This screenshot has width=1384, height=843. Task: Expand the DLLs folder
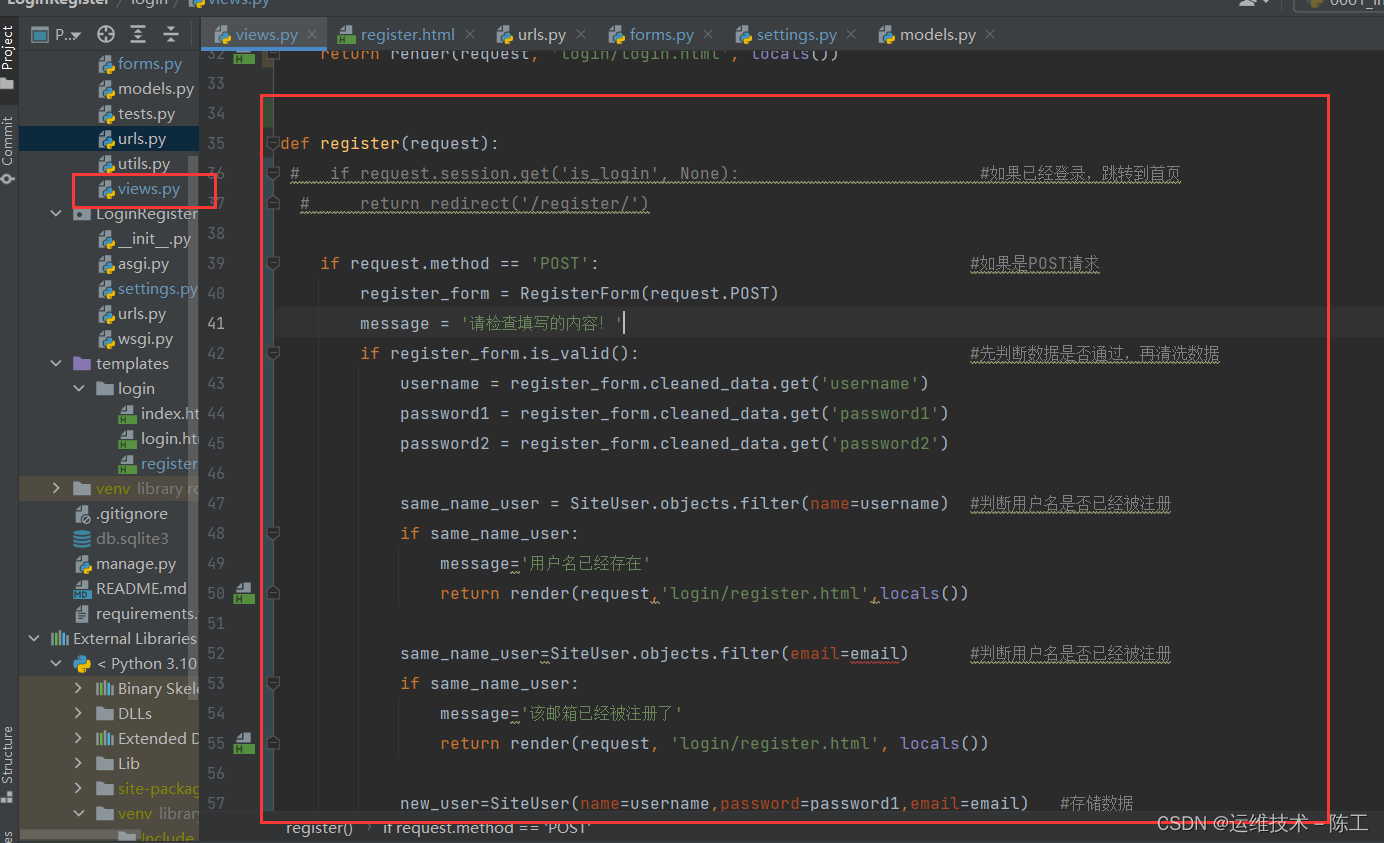(79, 714)
